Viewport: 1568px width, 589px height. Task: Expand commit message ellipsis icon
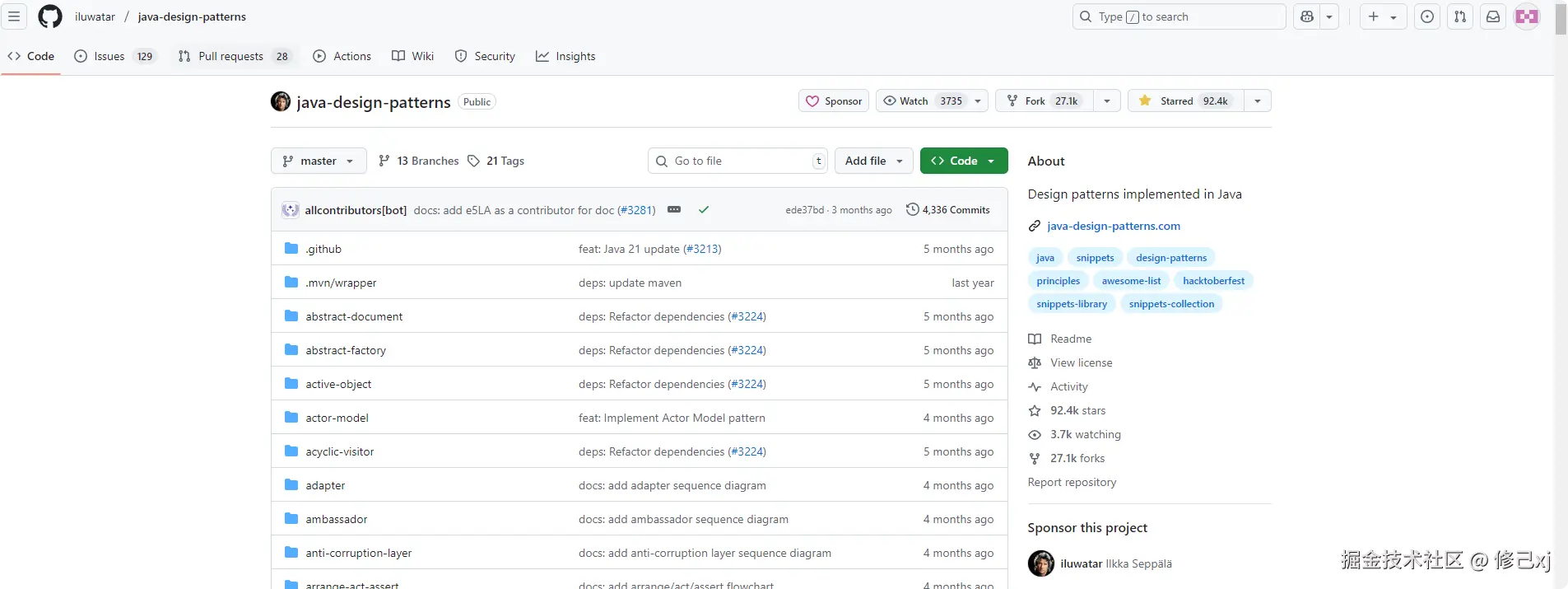(x=674, y=209)
